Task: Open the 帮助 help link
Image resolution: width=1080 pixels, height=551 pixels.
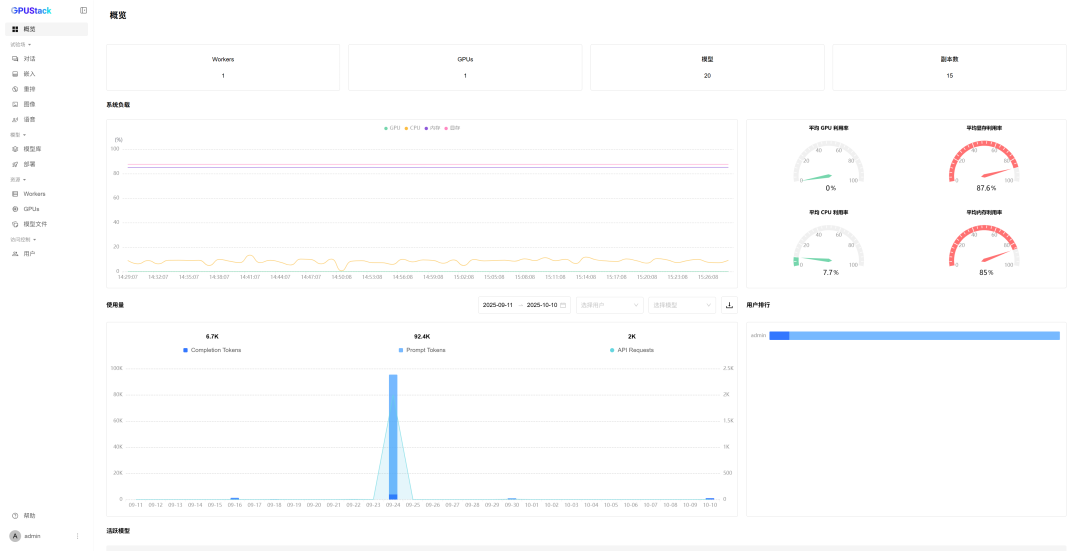Action: pos(29,516)
